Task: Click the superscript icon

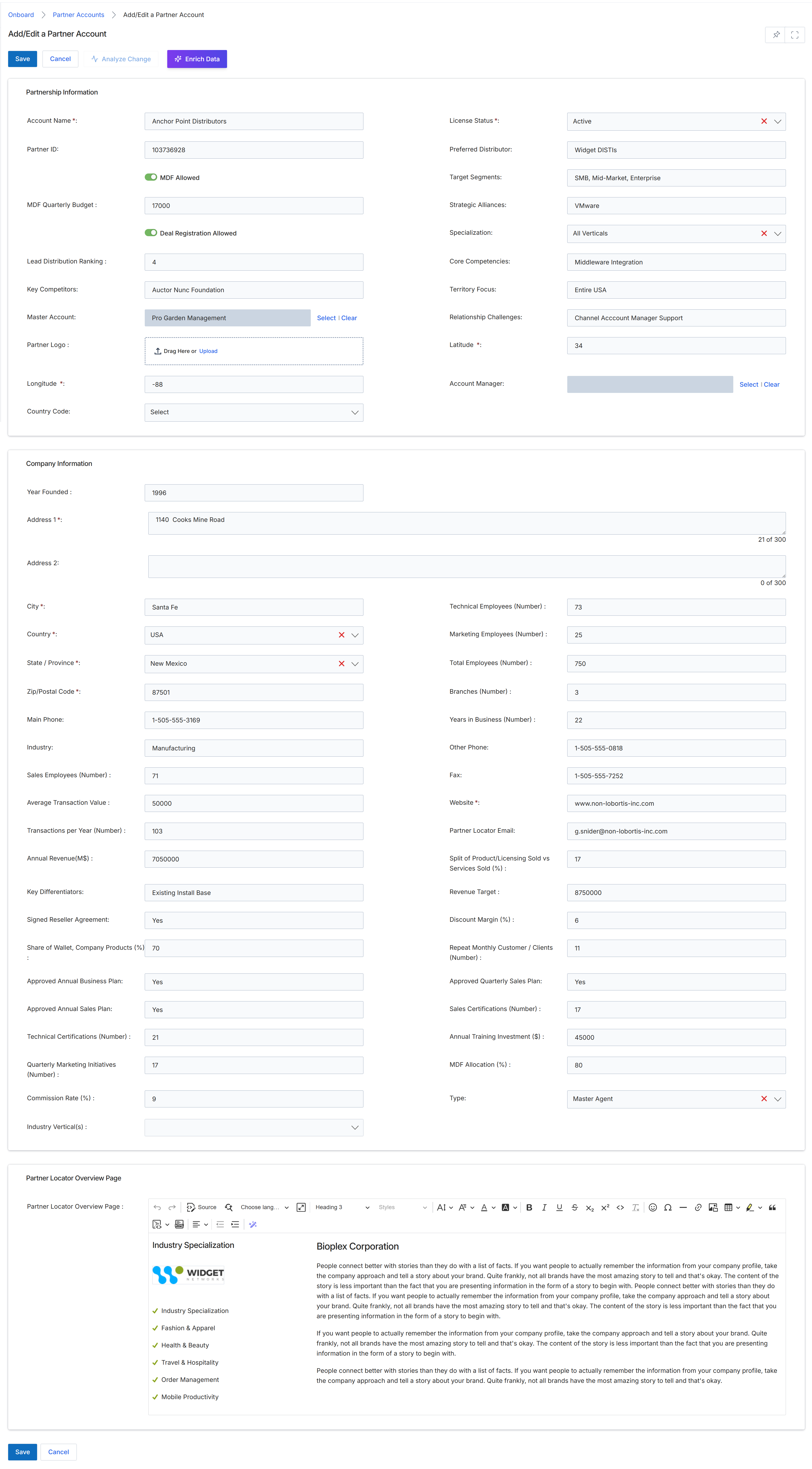Action: tap(605, 1207)
